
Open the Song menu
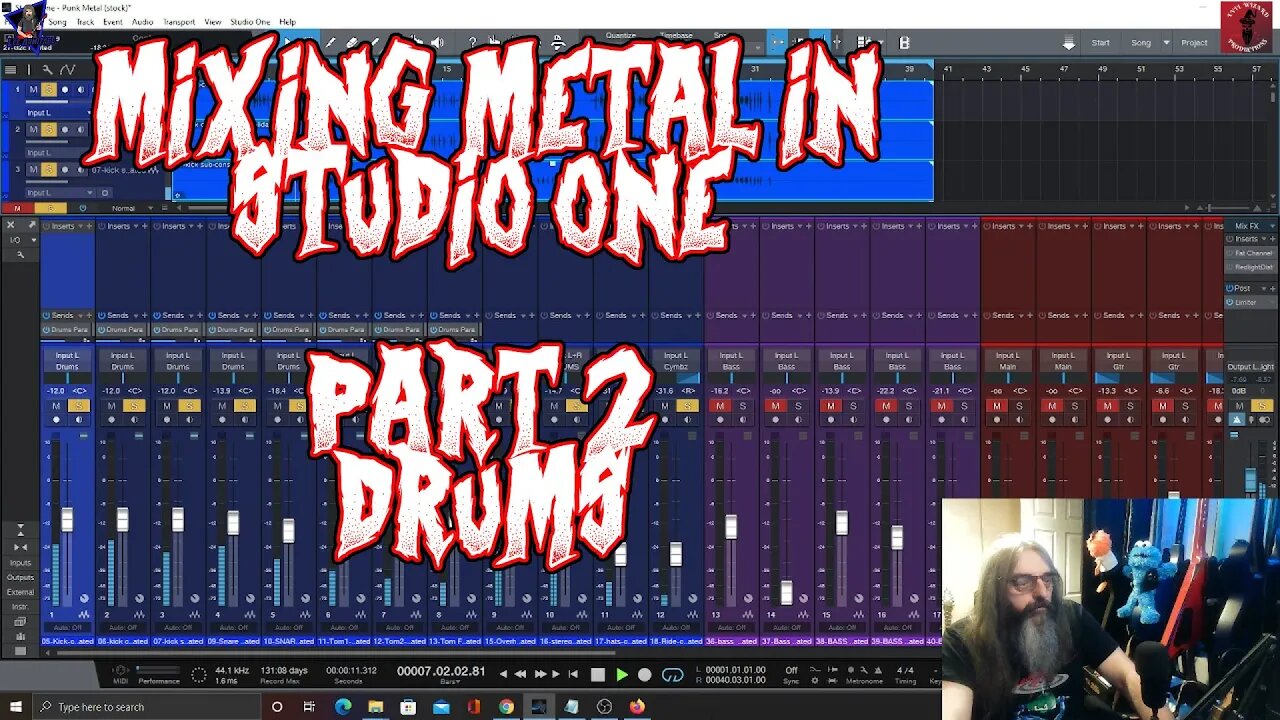(58, 21)
